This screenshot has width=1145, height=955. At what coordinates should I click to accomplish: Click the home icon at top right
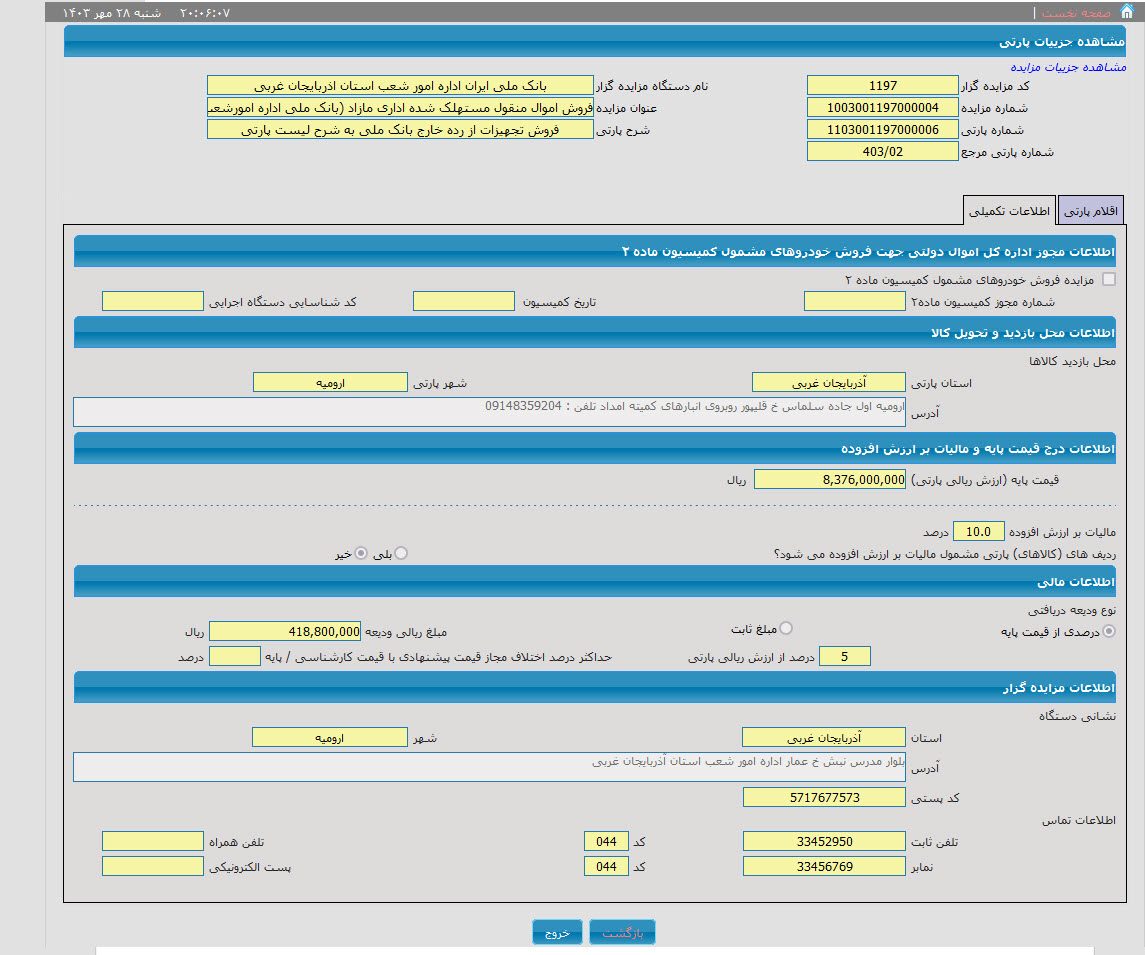tap(1126, 12)
